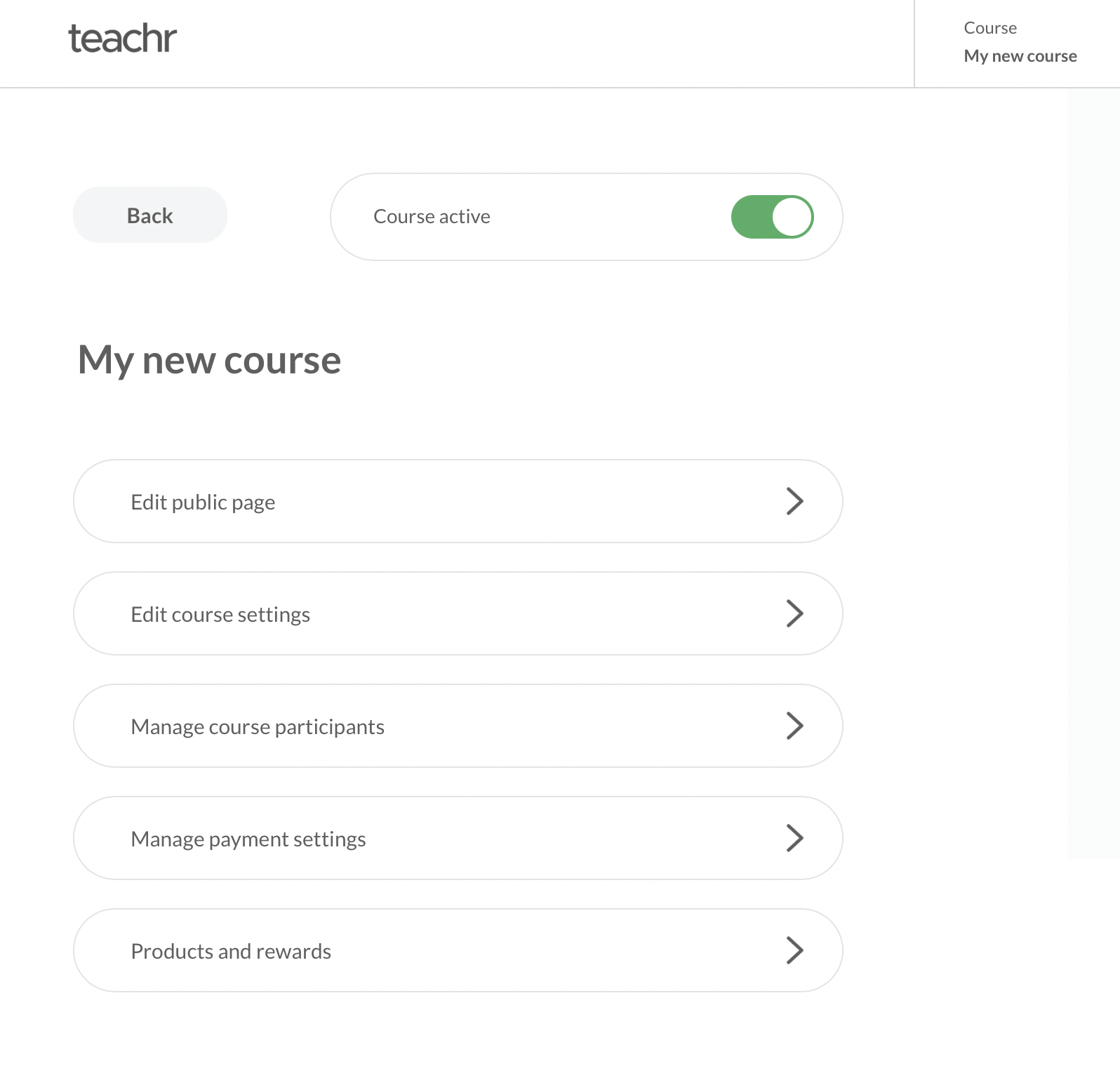The width and height of the screenshot is (1120, 1078).
Task: Click the 'Course active' label text
Action: coord(432,217)
